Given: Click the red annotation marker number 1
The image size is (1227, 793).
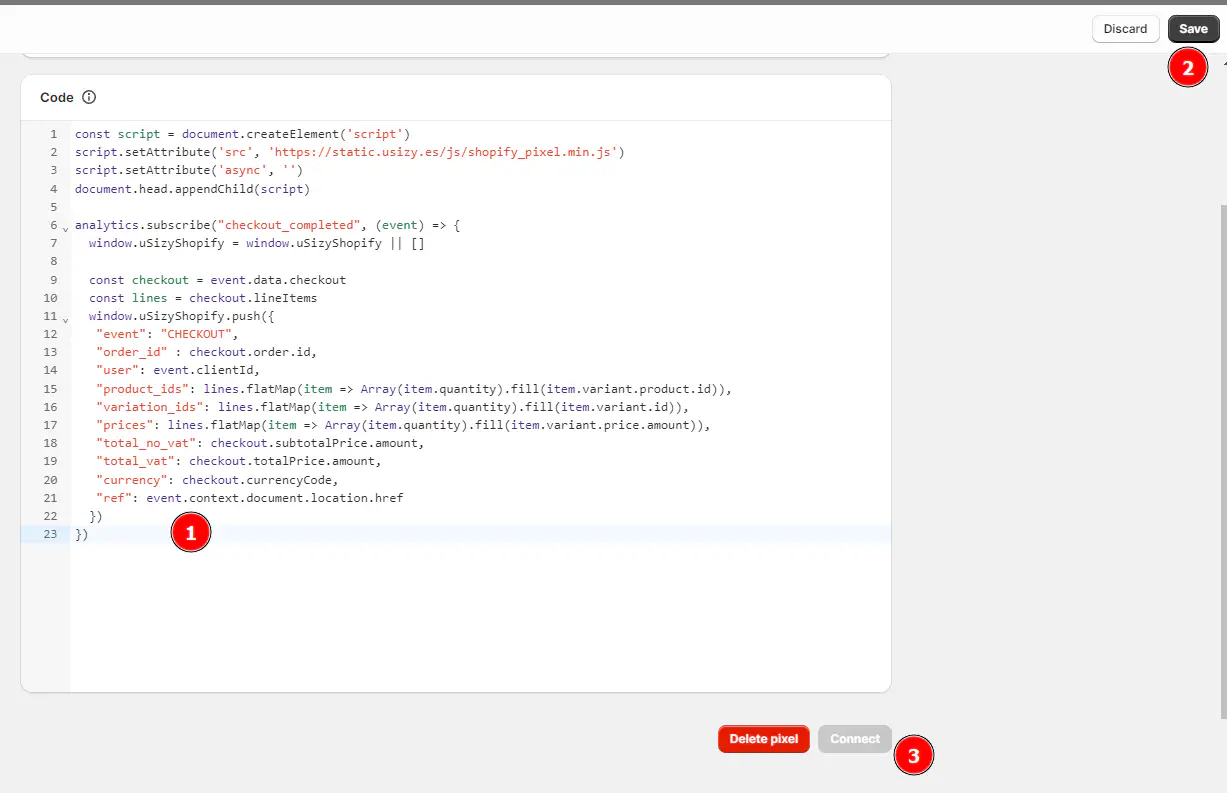Looking at the screenshot, I should [x=190, y=533].
